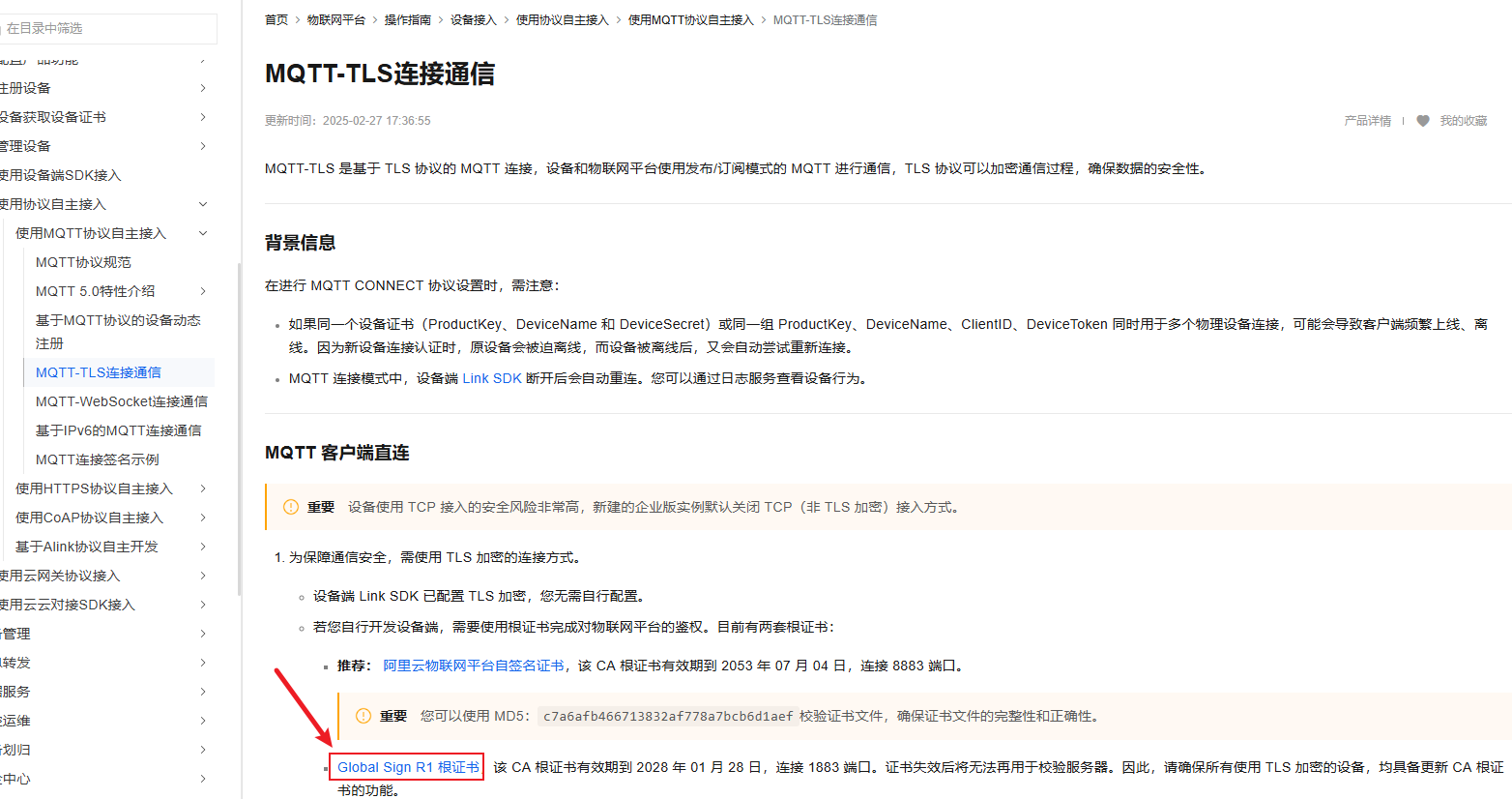
Task: Expand 基于Alink协议自主开发 chevron
Action: (203, 547)
